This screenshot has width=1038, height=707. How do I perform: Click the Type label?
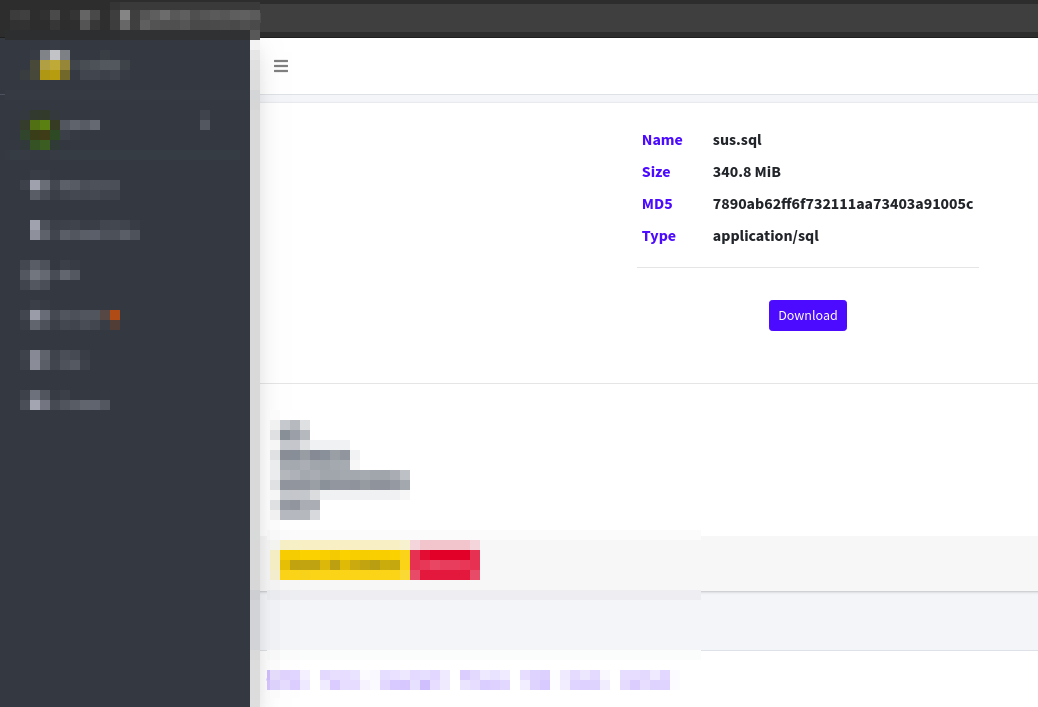point(659,236)
